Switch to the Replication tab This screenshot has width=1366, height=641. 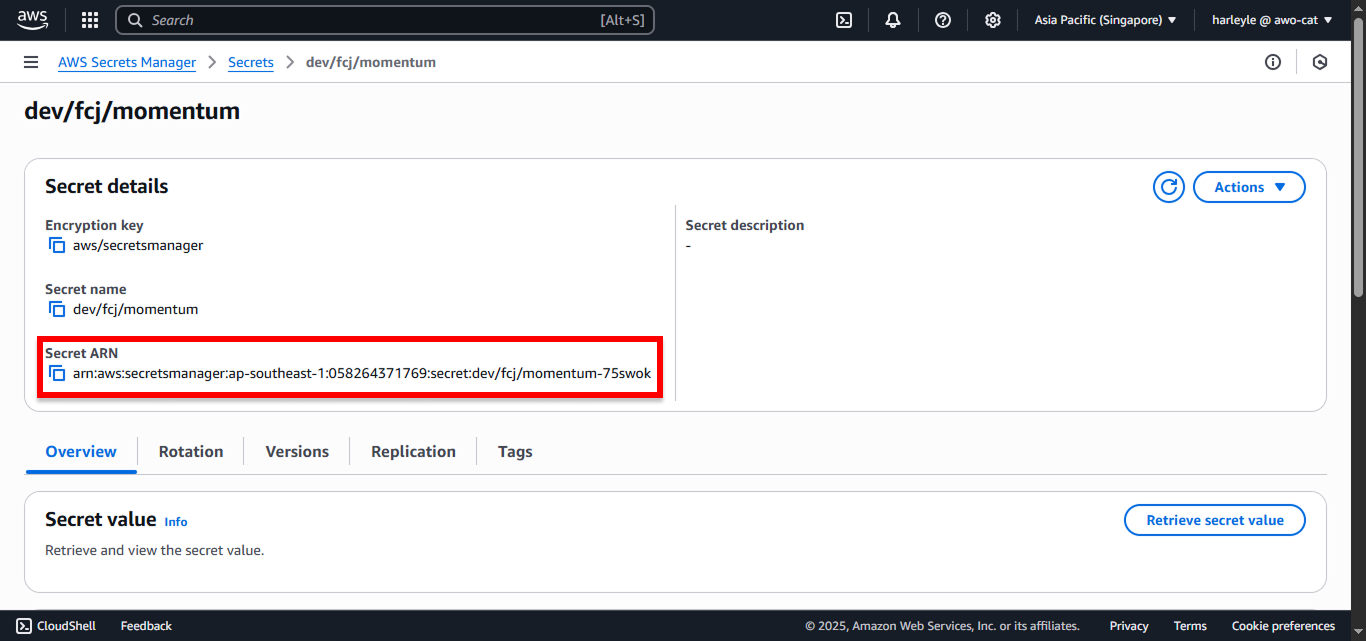click(x=413, y=452)
